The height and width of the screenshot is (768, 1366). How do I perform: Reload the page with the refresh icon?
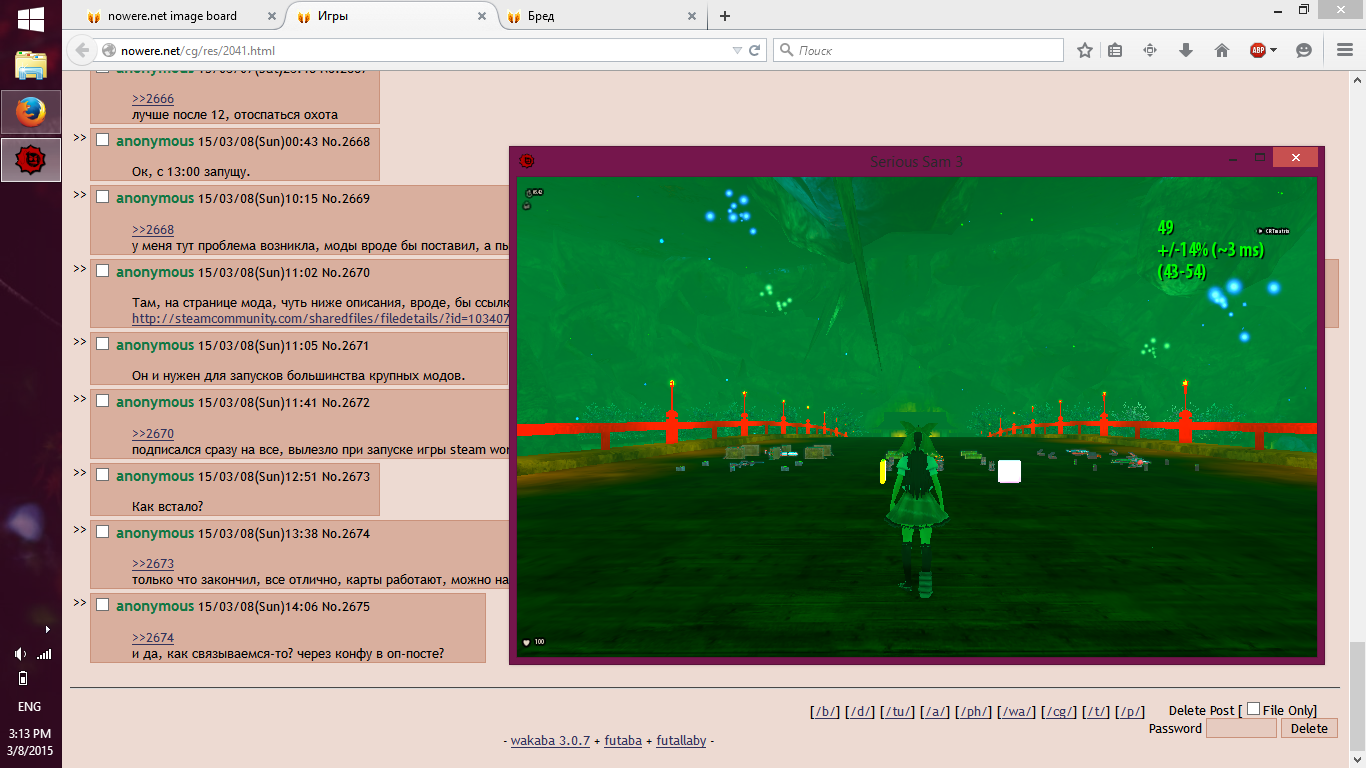click(755, 50)
